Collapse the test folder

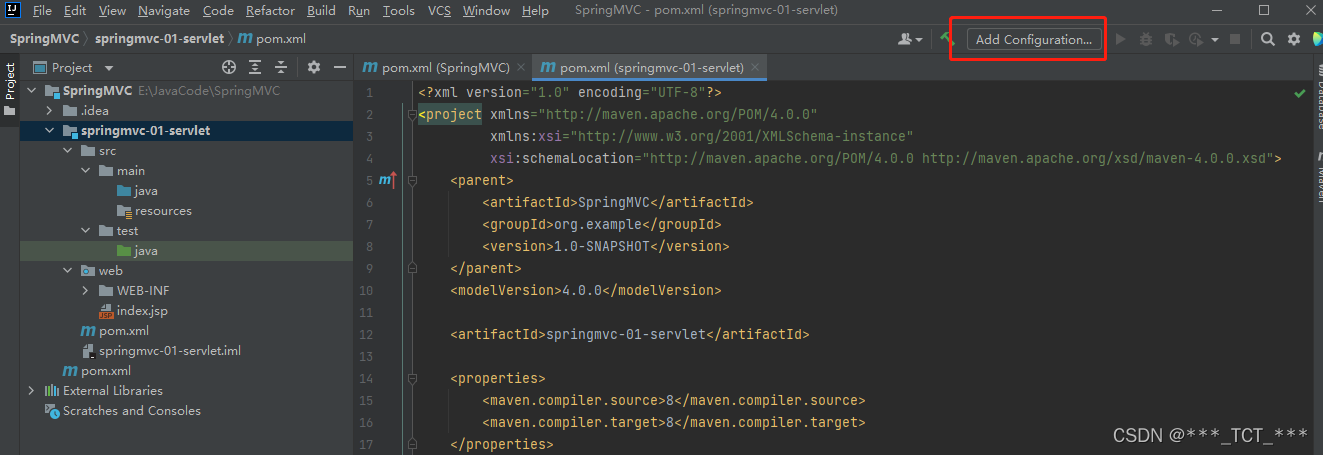pos(86,231)
